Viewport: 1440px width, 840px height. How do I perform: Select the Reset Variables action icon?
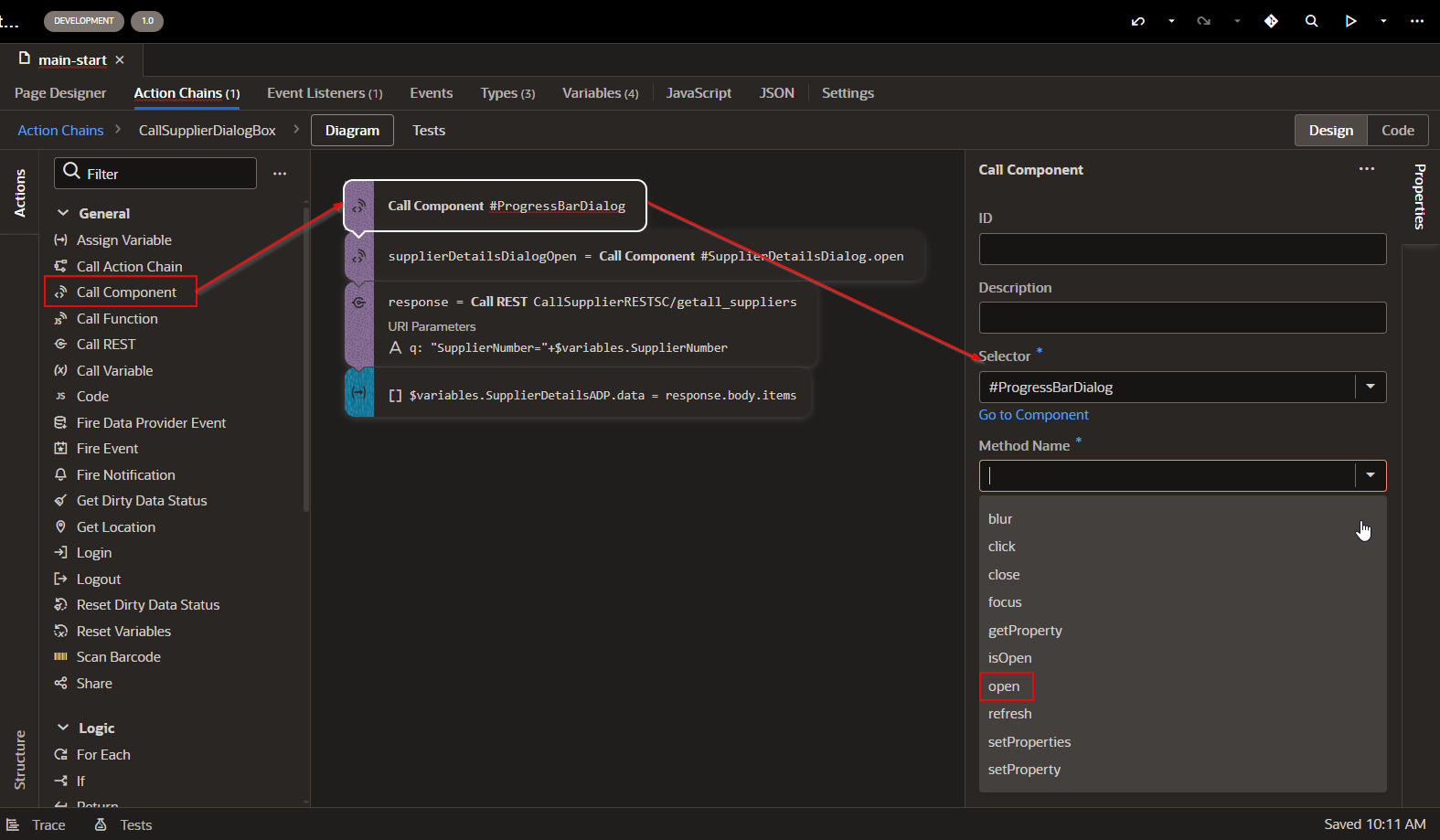60,631
